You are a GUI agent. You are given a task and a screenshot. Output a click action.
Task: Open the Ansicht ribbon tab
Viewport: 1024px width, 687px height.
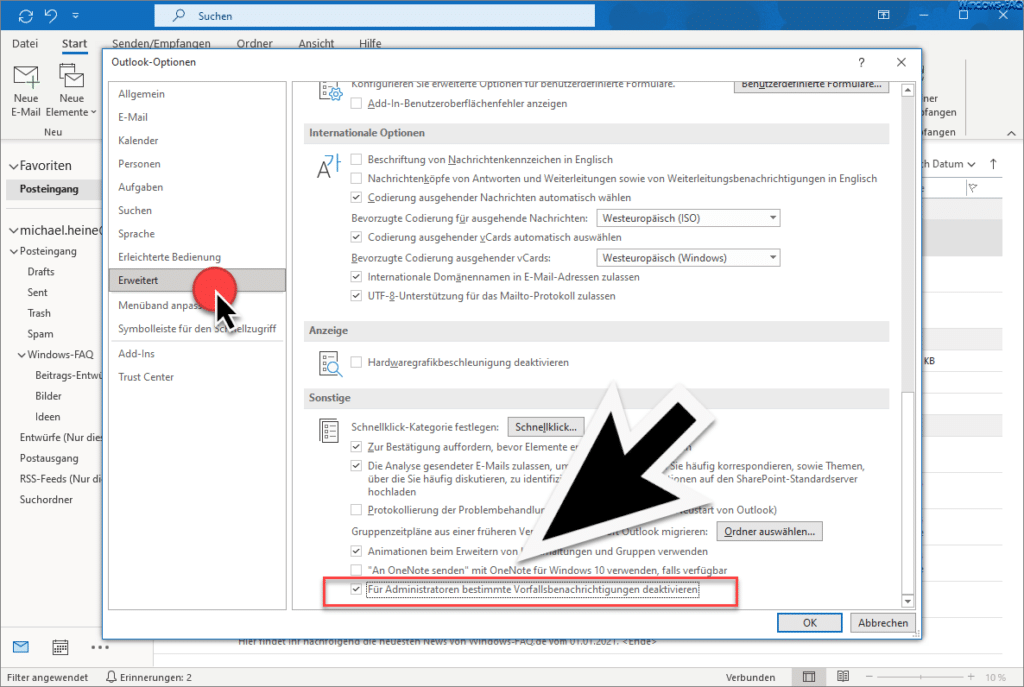(316, 43)
